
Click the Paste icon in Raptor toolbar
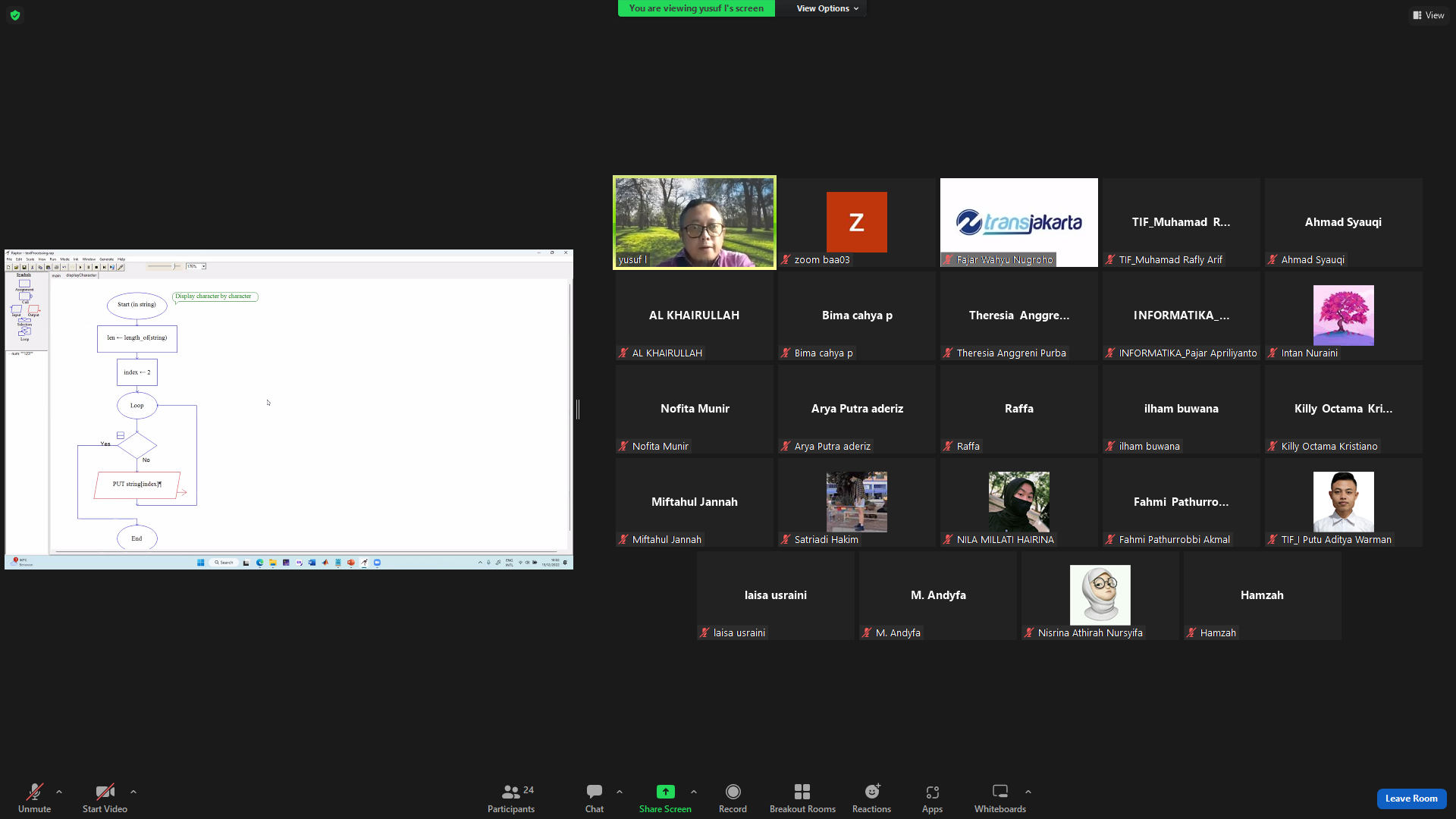click(x=48, y=267)
